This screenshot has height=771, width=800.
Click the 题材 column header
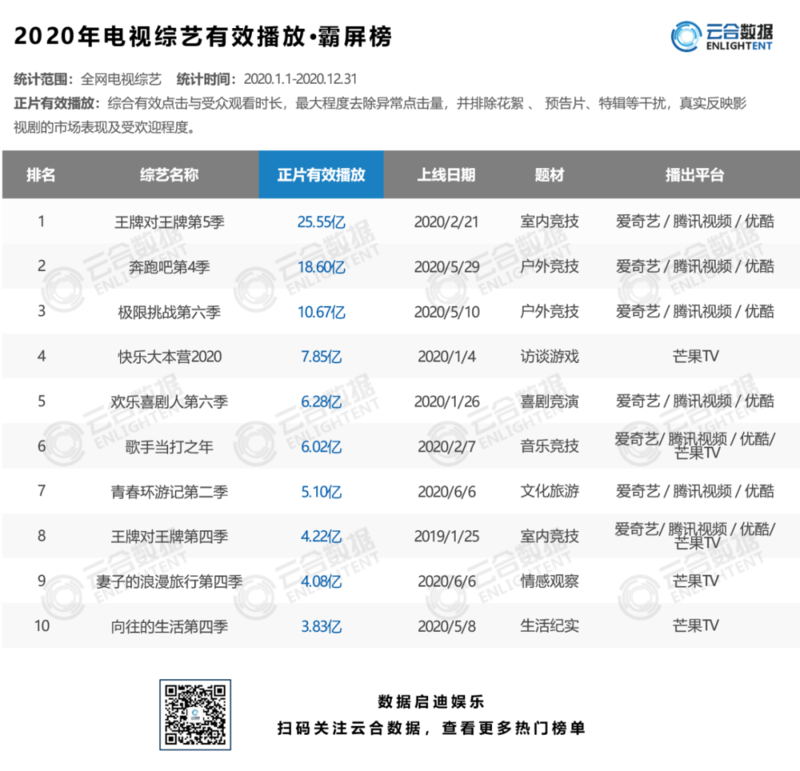[x=550, y=174]
